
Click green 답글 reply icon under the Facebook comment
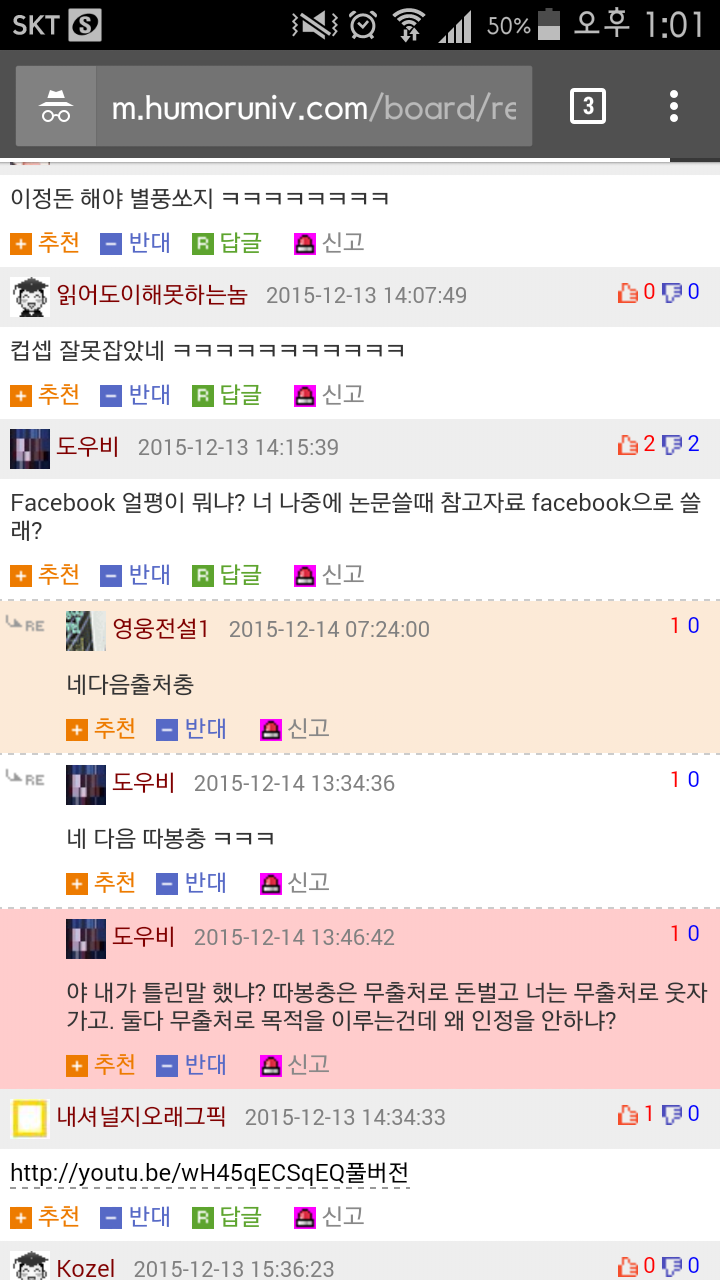click(203, 576)
